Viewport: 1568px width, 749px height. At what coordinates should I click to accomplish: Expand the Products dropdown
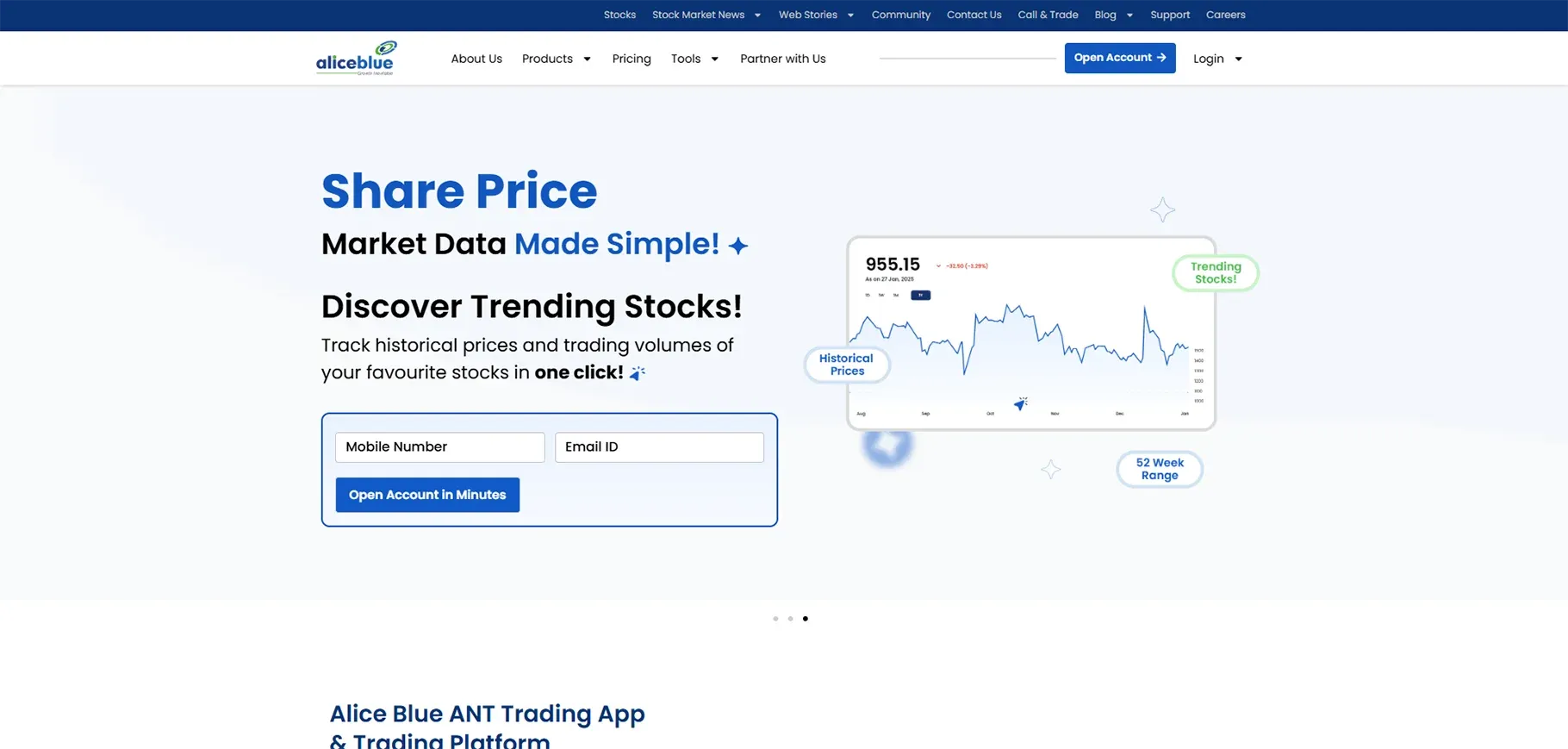coord(557,59)
